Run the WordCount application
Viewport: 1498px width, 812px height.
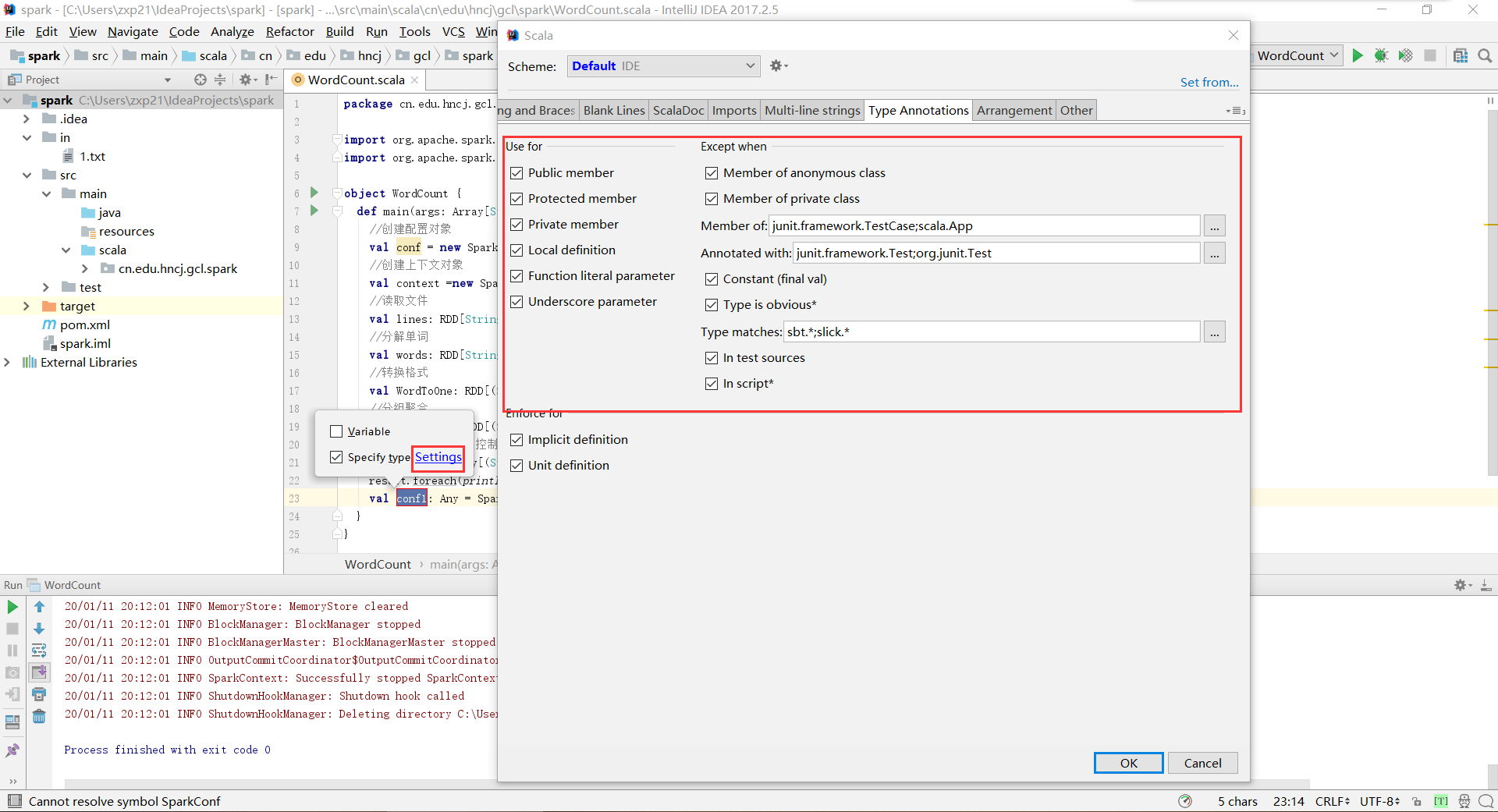1358,55
